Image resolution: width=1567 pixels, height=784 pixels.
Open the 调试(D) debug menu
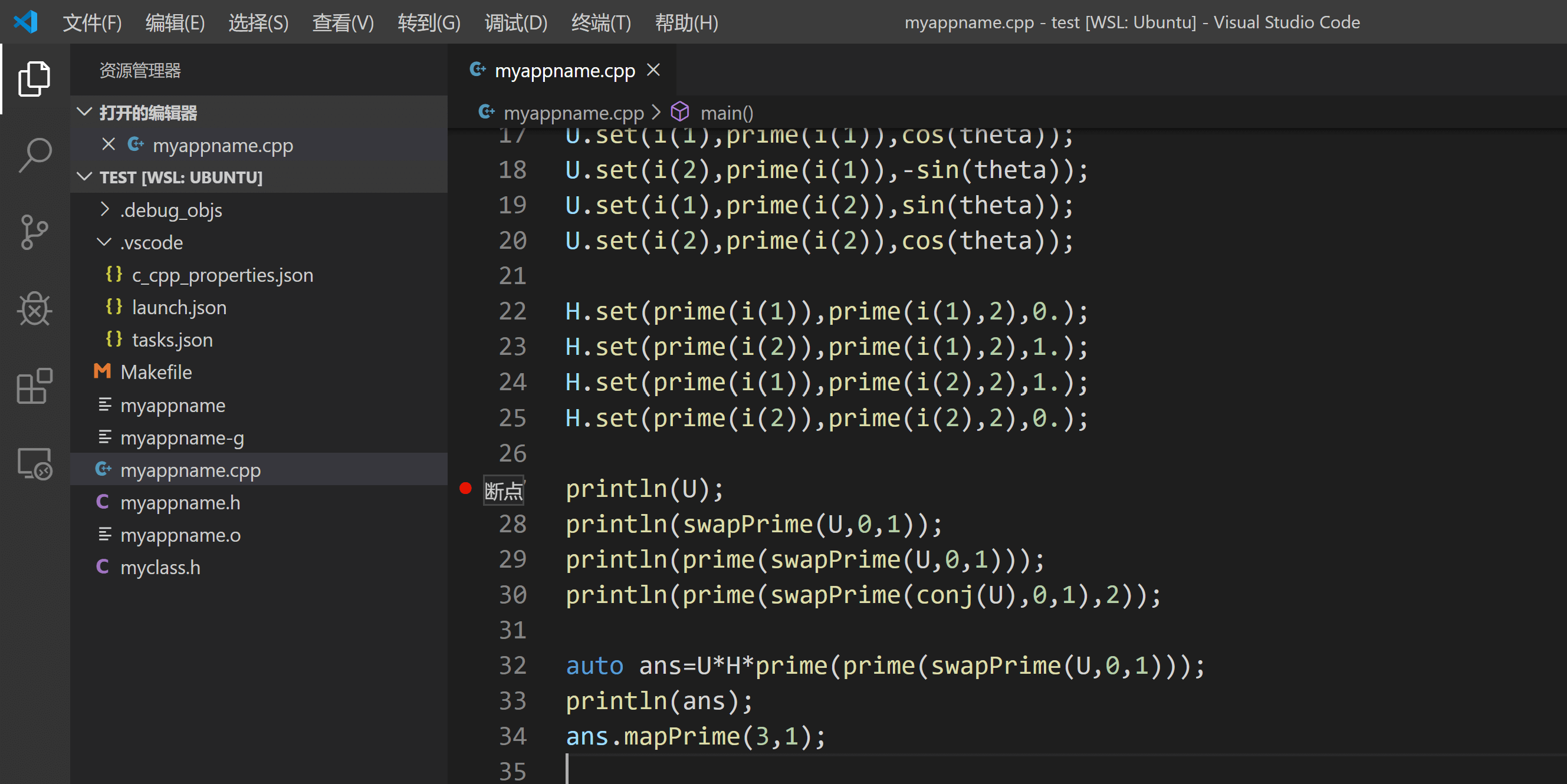point(515,22)
